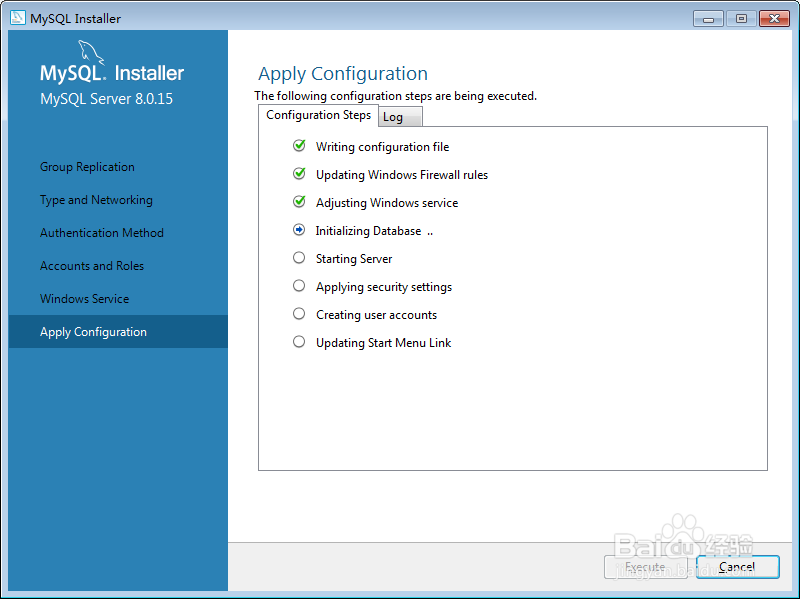Screen dimensions: 800x599
Task: Click the 'Apply Configuration' page heading
Action: tap(343, 74)
